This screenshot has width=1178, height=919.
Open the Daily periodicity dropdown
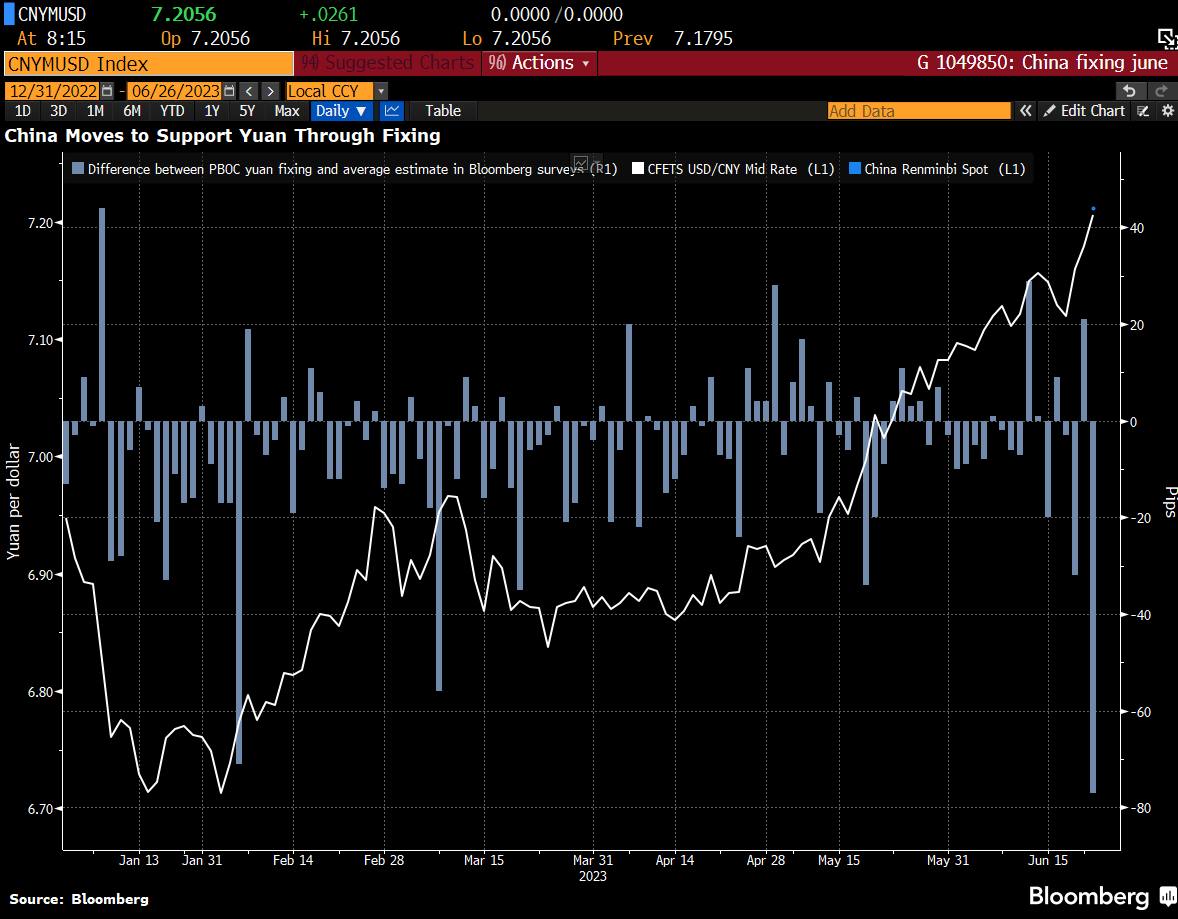pos(340,111)
